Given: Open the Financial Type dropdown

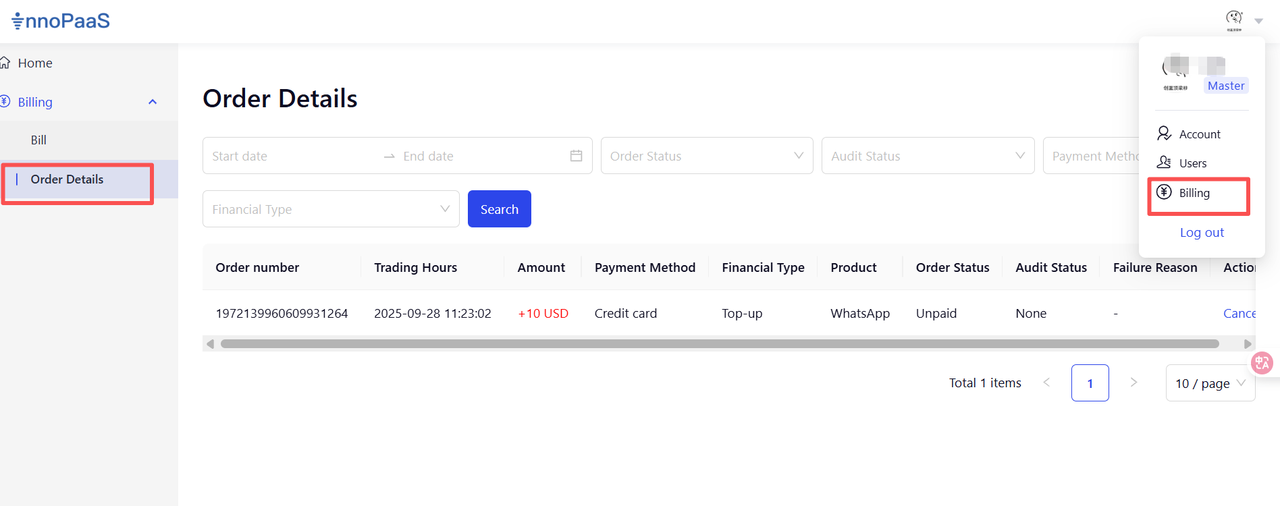Looking at the screenshot, I should [330, 210].
